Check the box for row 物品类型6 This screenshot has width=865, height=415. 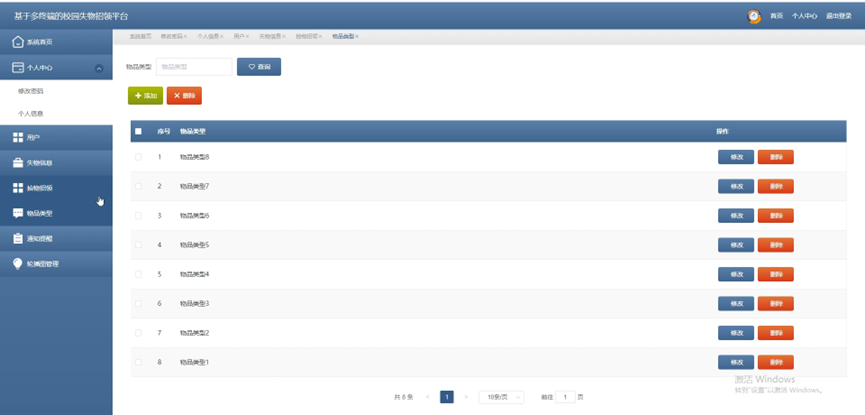[x=138, y=216]
